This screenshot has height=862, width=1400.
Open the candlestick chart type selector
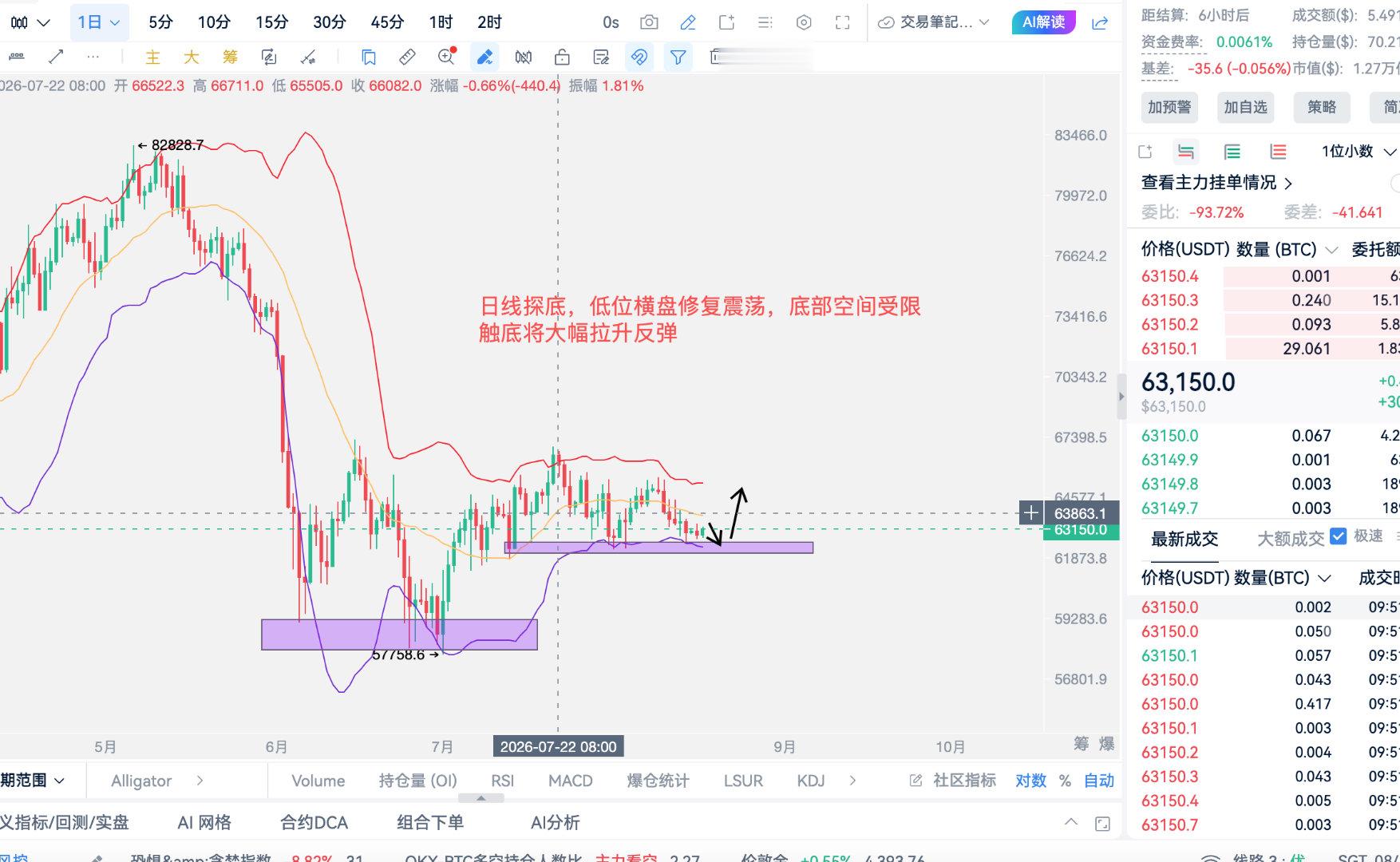coord(30,22)
